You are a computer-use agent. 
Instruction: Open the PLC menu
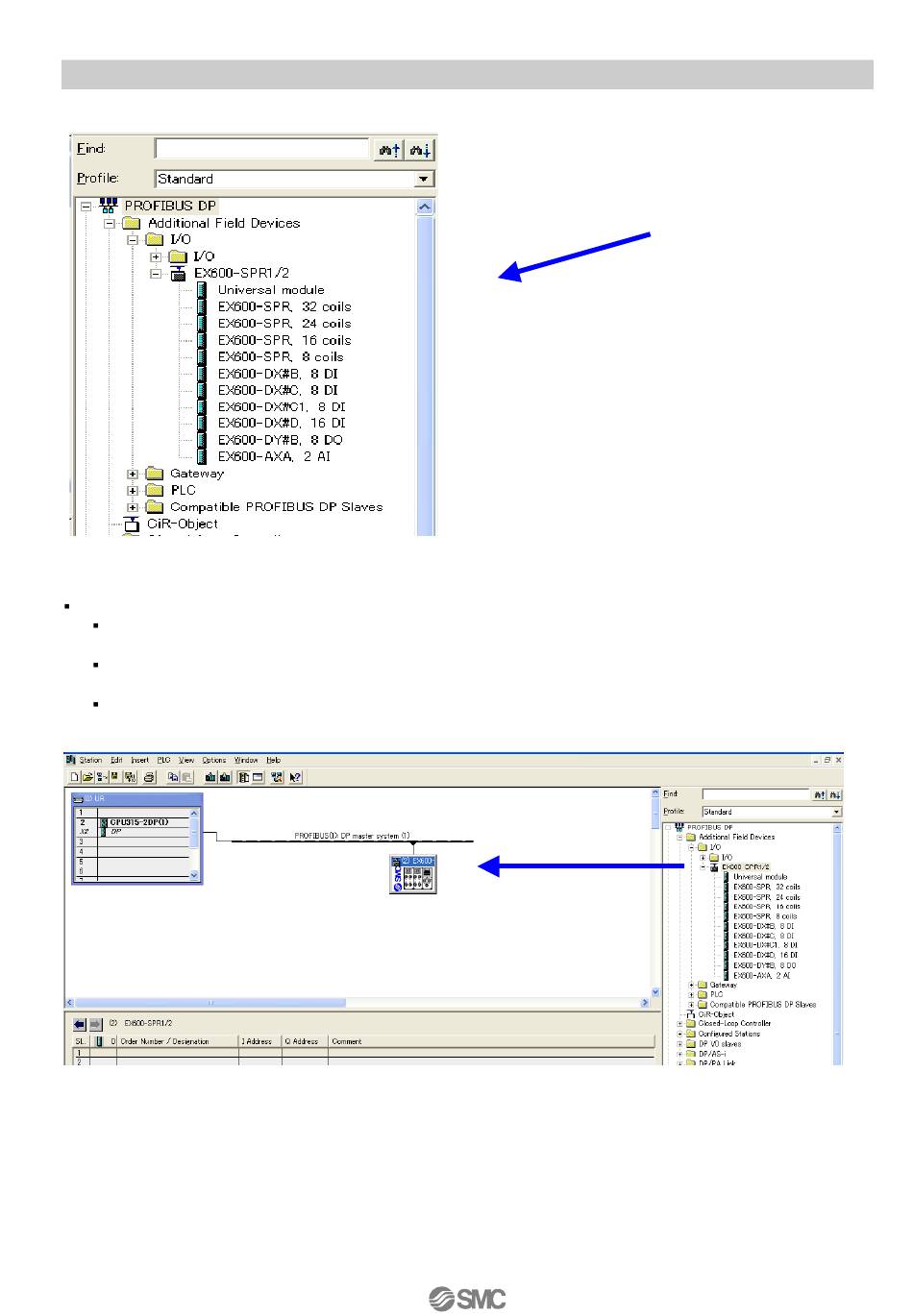[163, 760]
